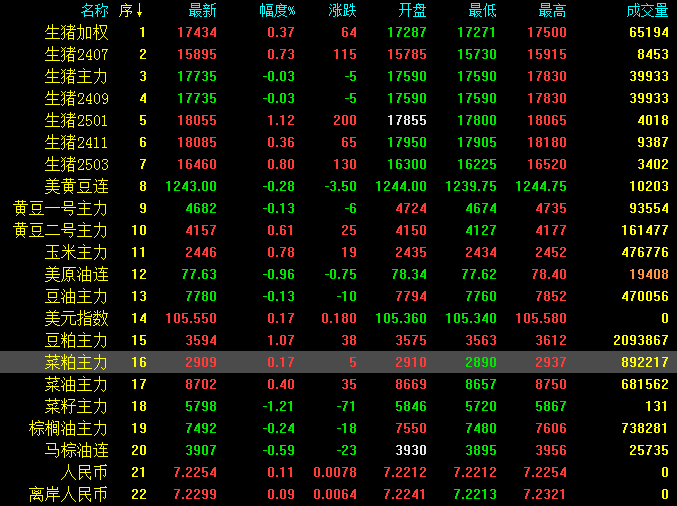The width and height of the screenshot is (677, 506).
Task: Select the 美原油连 row name
Action: tap(76, 275)
